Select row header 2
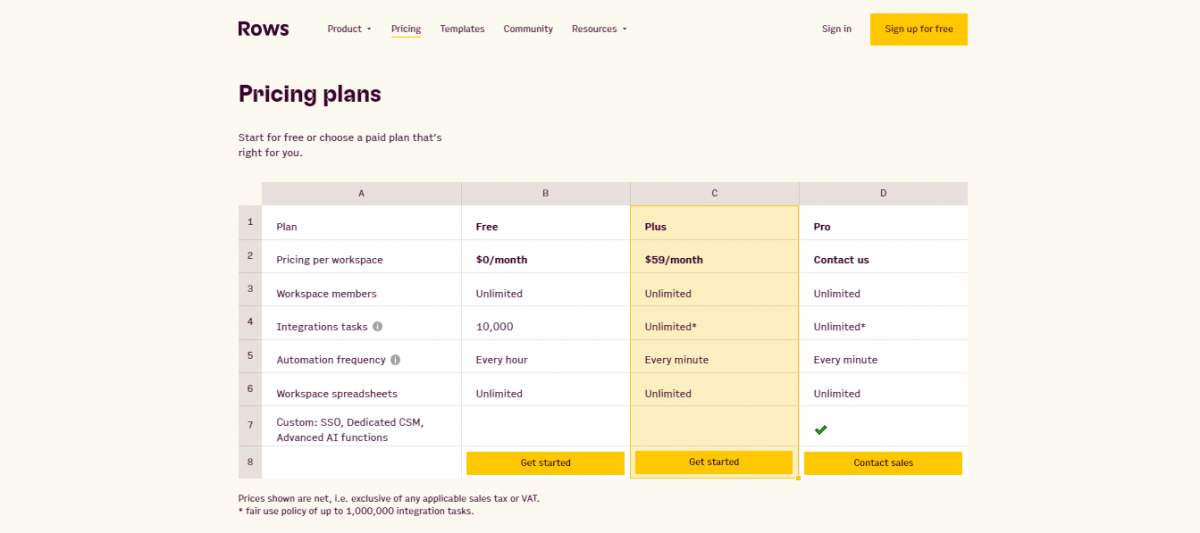 (x=250, y=256)
